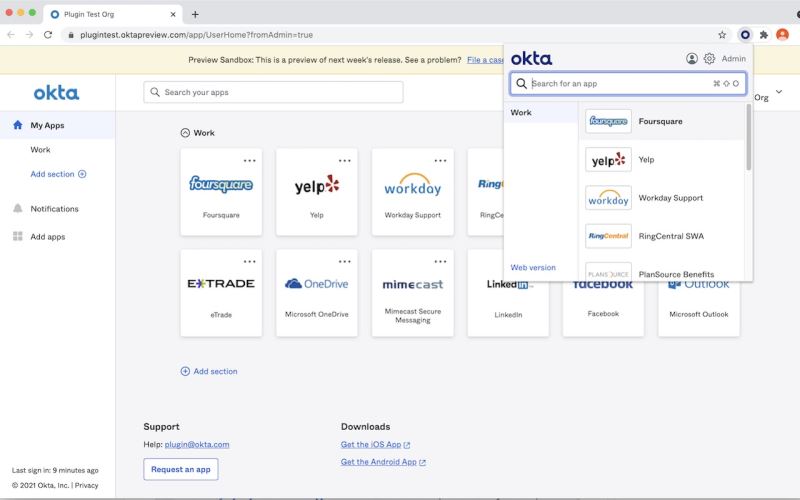Open My Apps in the sidebar
Screen dimensions: 800x500
(57, 125)
